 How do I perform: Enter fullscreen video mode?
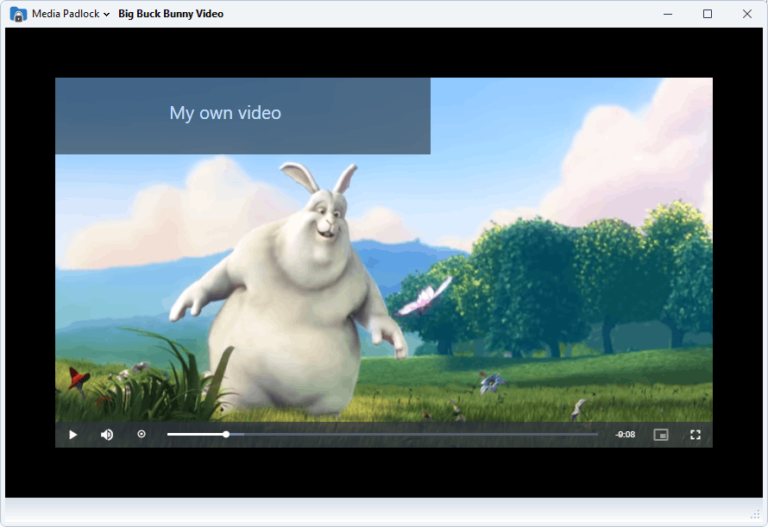(695, 434)
